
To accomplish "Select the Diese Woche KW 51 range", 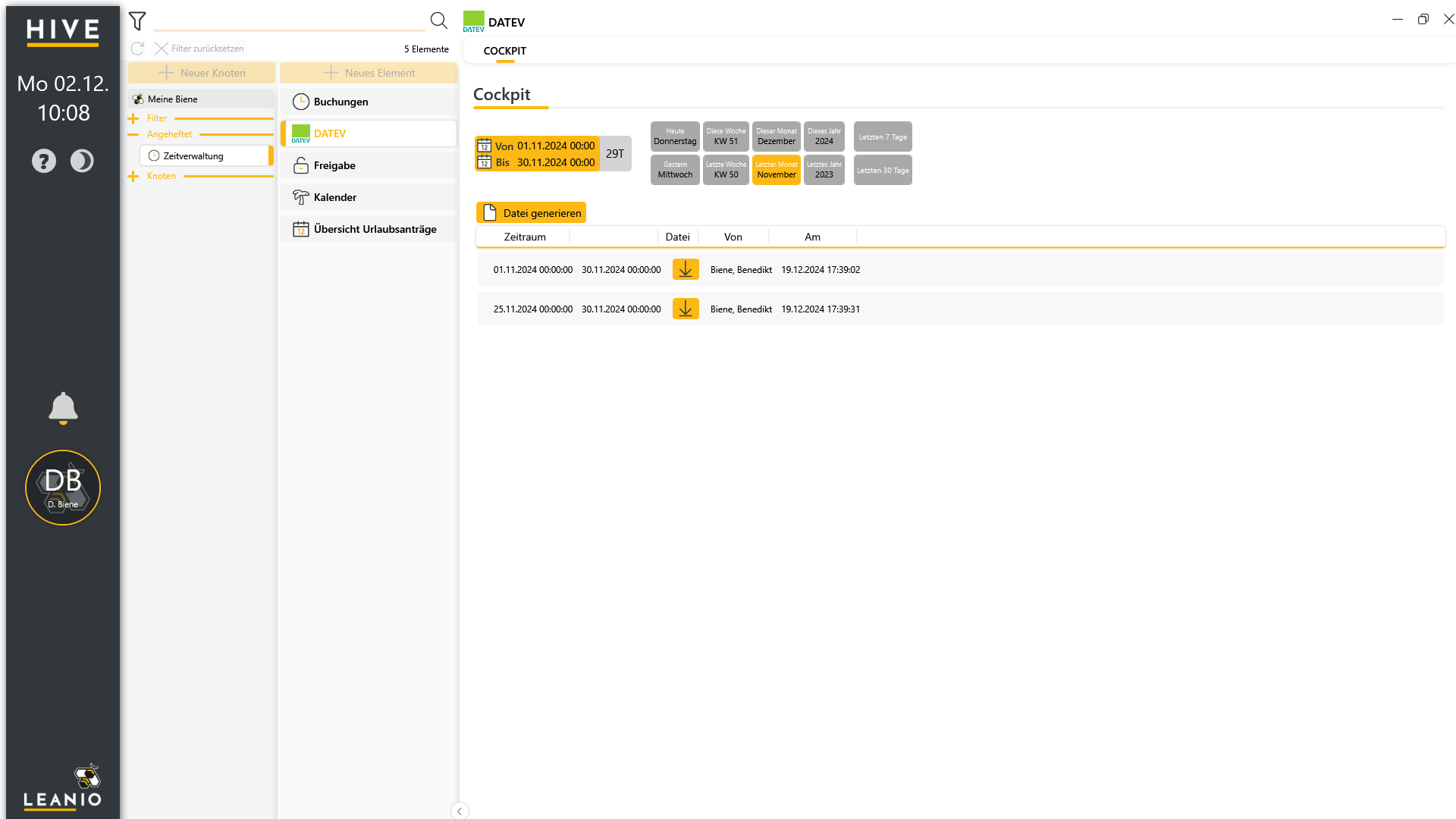I will (x=726, y=136).
